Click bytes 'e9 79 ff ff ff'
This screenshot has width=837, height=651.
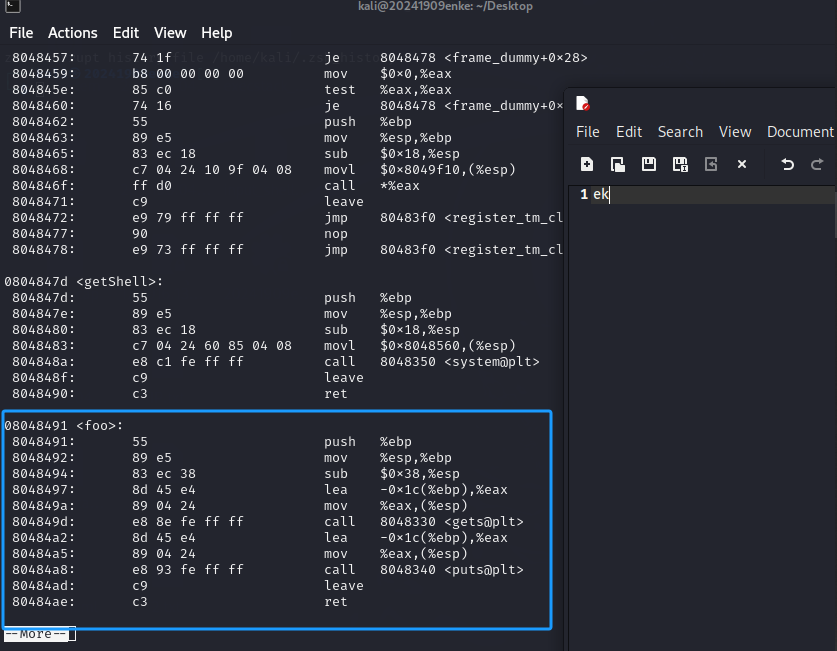pos(188,218)
